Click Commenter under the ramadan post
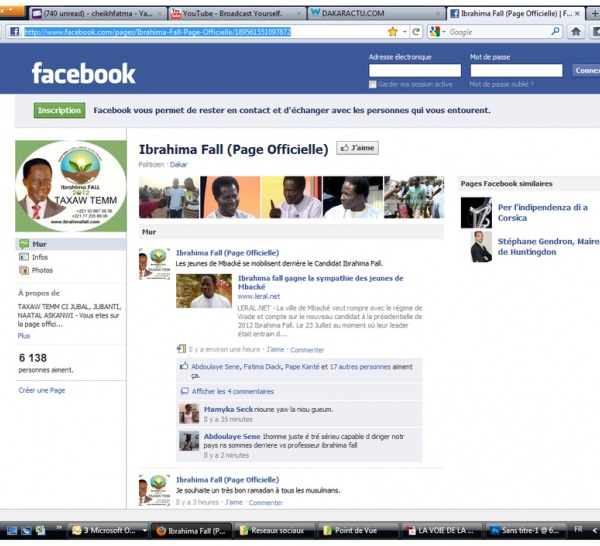Image resolution: width=600 pixels, height=546 pixels. [266, 502]
